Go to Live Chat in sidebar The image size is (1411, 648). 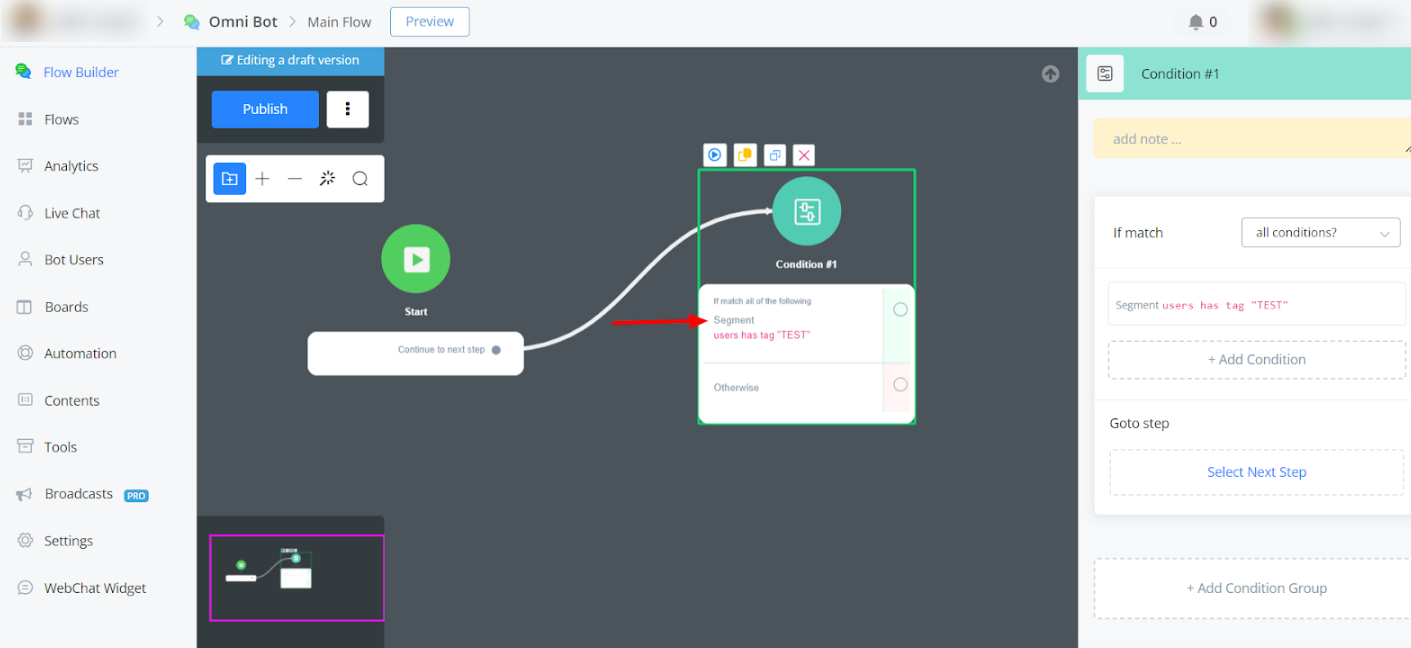(x=72, y=213)
